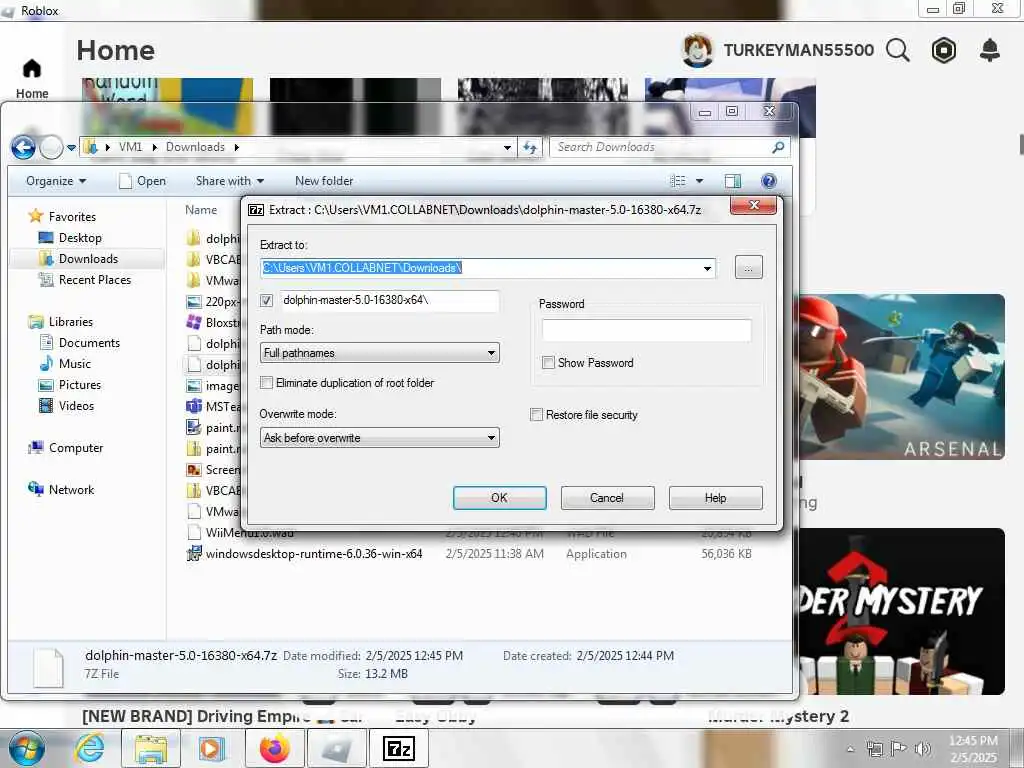1024x768 pixels.
Task: Open Recent Places in Favorites
Action: click(x=94, y=280)
